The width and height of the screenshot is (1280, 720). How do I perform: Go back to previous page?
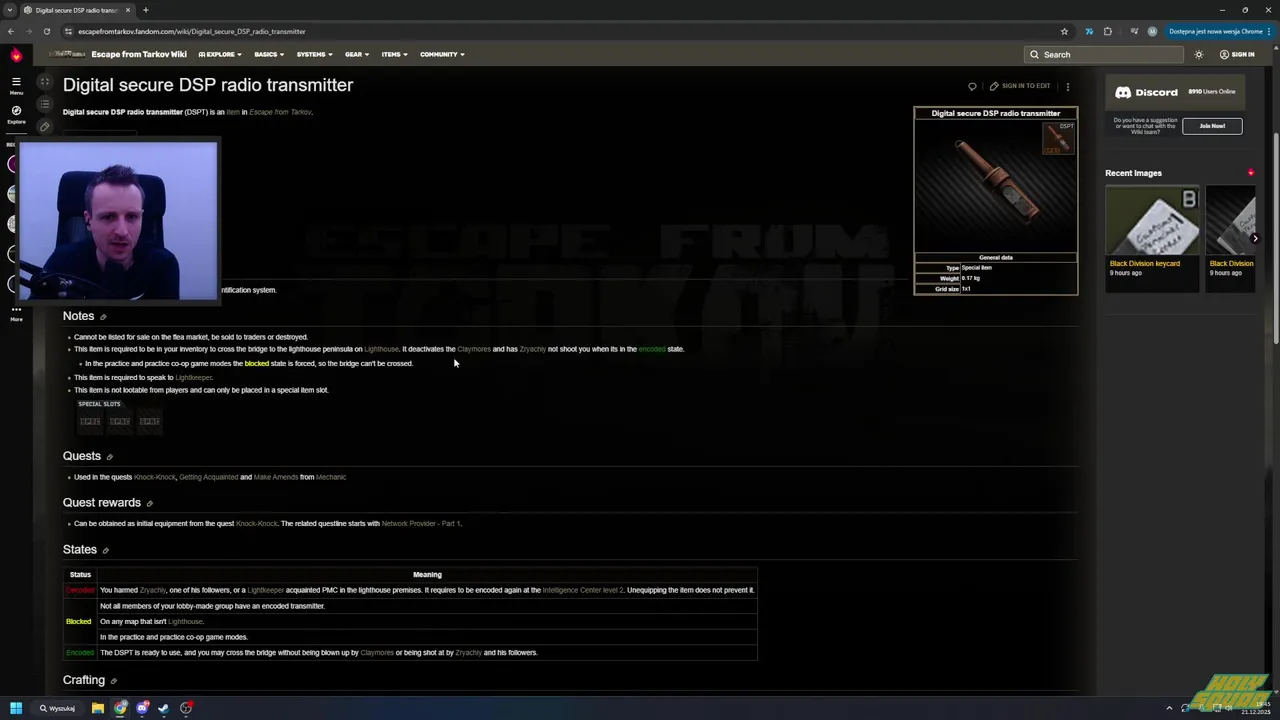[x=11, y=31]
